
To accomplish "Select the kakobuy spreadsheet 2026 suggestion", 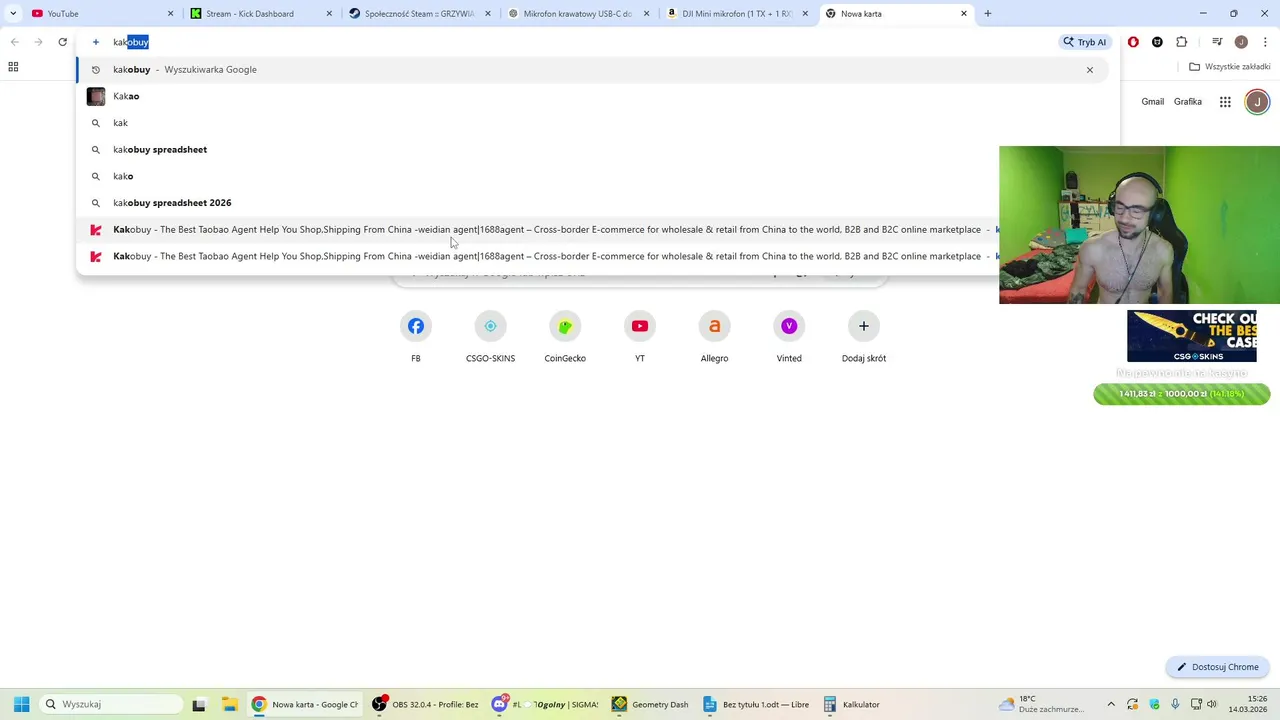I will (590, 203).
